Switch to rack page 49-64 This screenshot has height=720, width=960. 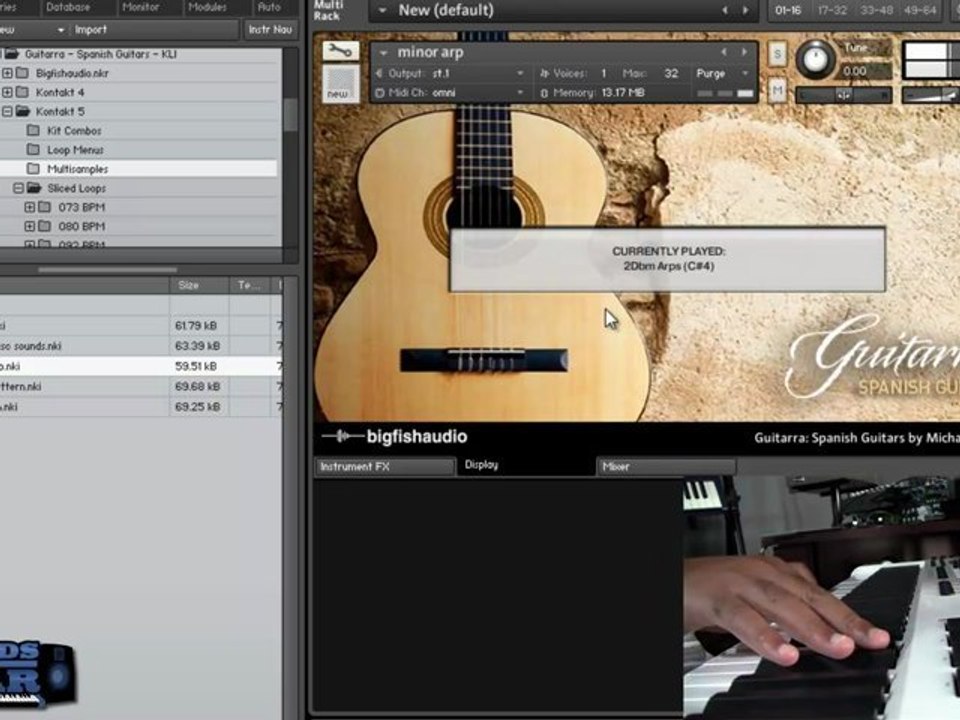point(920,10)
